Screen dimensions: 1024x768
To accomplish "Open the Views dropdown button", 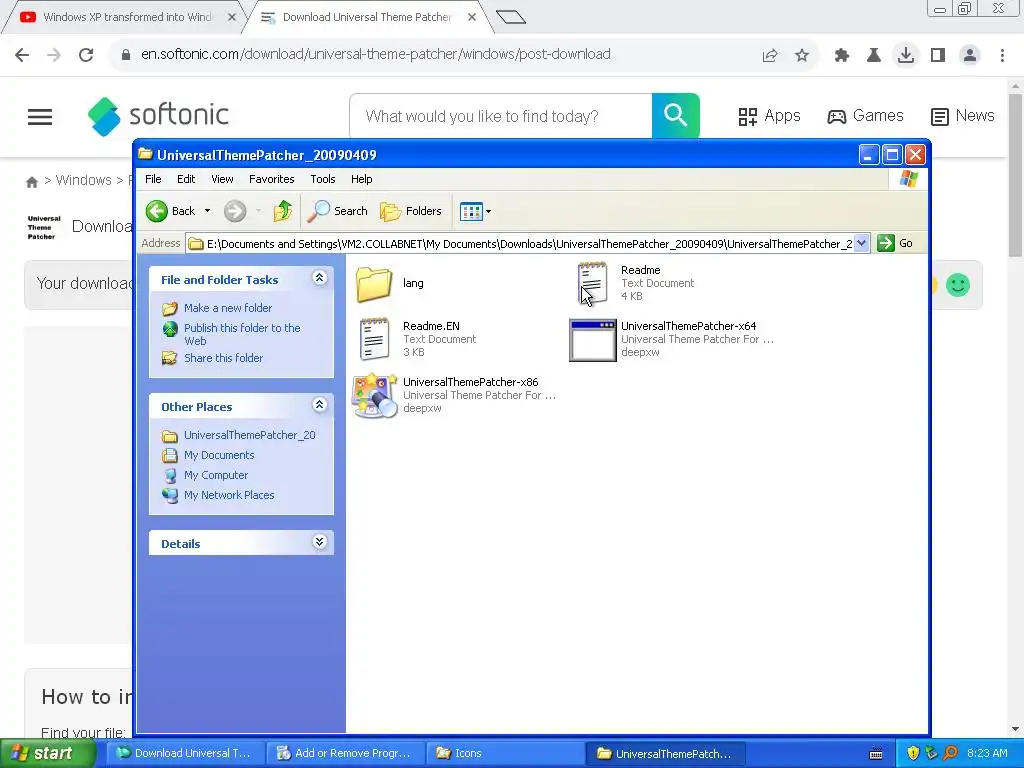I will coord(475,211).
